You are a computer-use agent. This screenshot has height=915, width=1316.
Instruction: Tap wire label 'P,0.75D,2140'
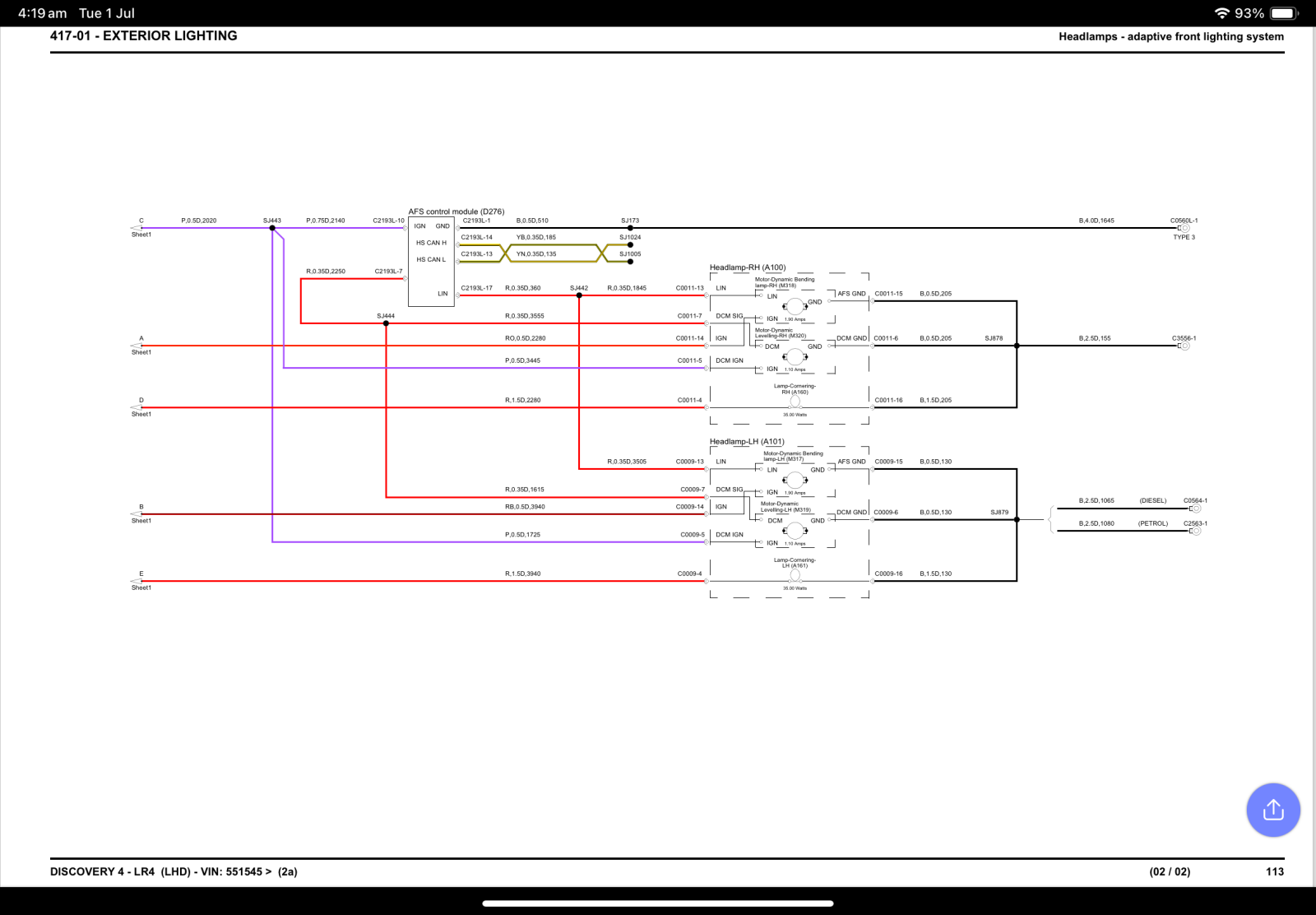[326, 221]
